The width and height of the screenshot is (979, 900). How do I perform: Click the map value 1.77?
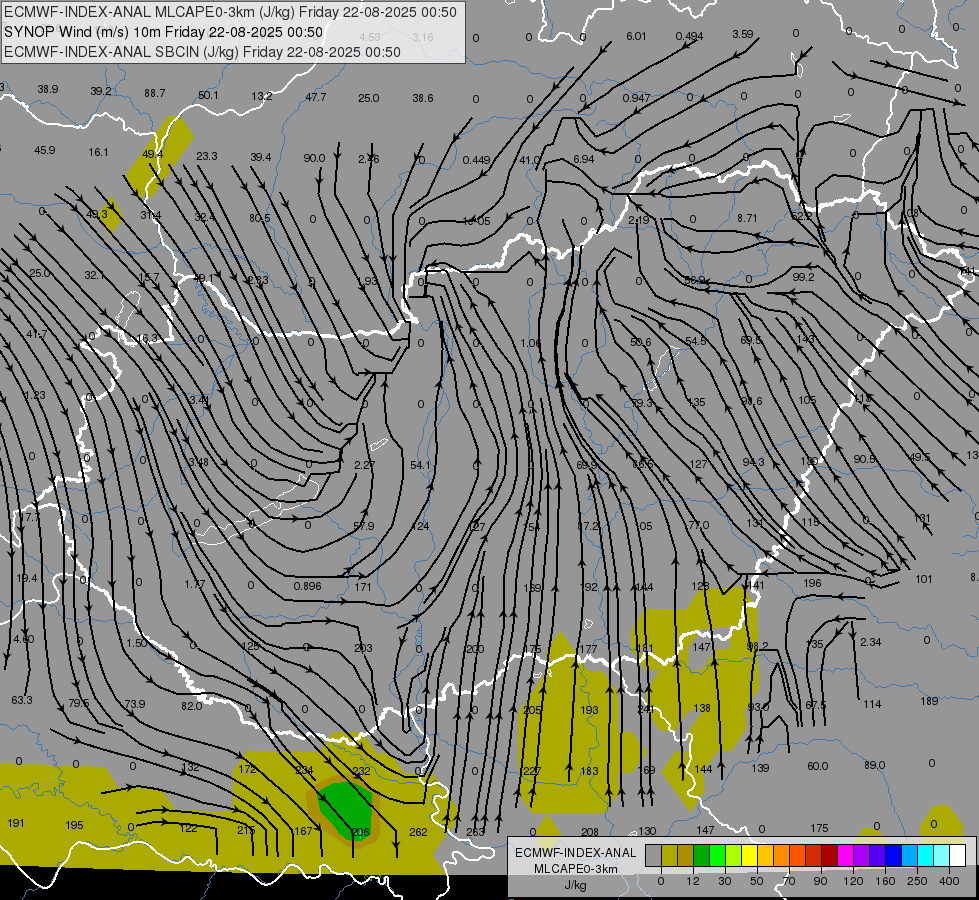pyautogui.click(x=195, y=585)
